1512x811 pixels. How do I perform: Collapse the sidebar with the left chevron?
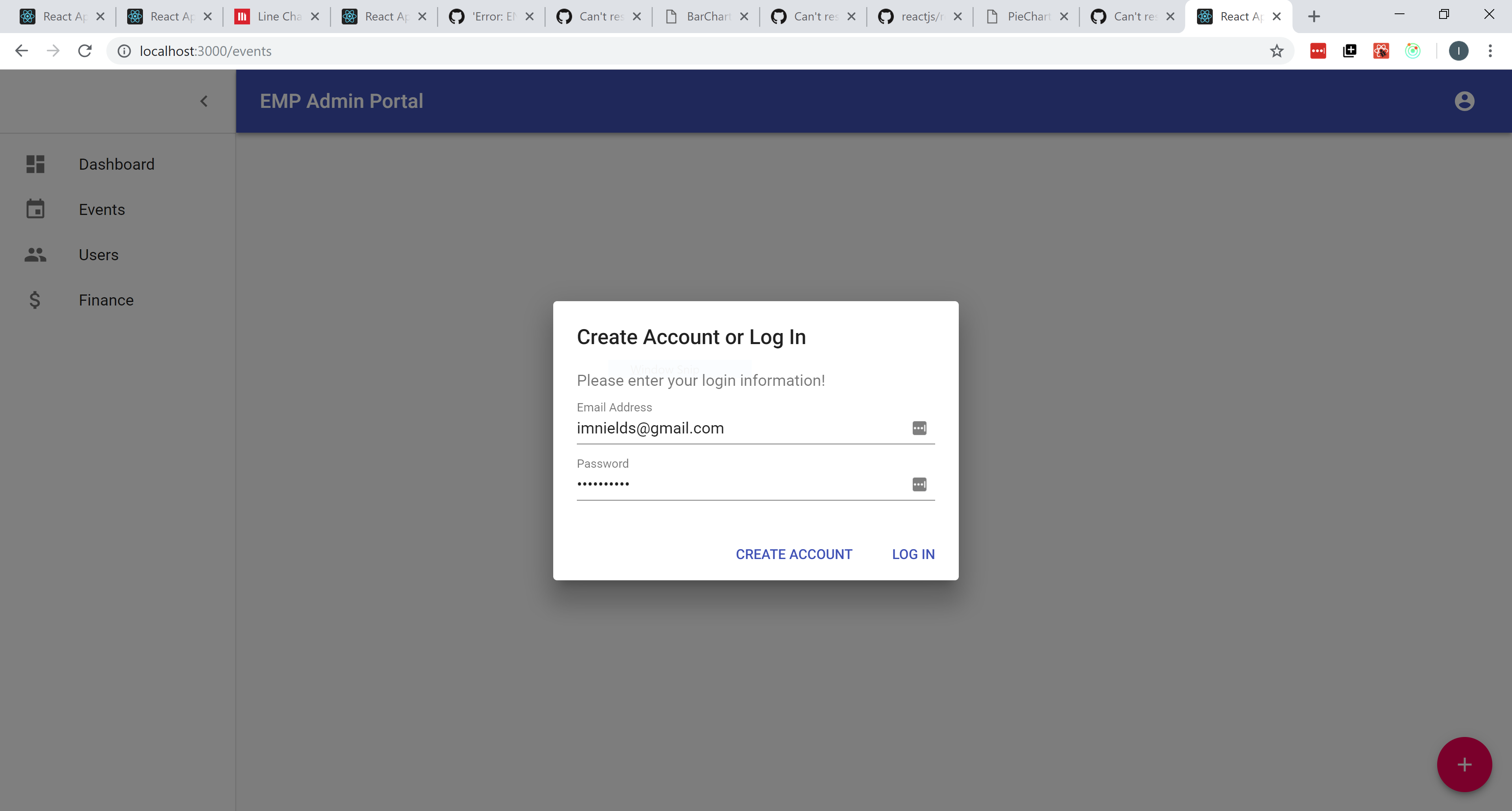coord(204,101)
